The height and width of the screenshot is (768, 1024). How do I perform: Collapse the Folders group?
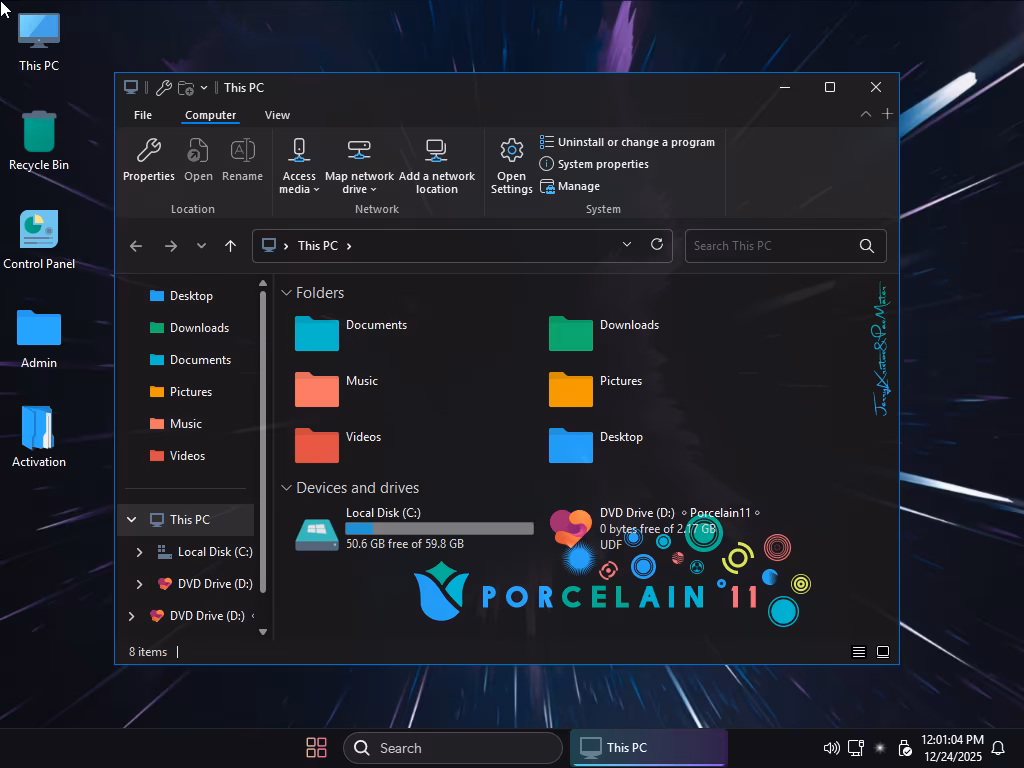pyautogui.click(x=287, y=293)
